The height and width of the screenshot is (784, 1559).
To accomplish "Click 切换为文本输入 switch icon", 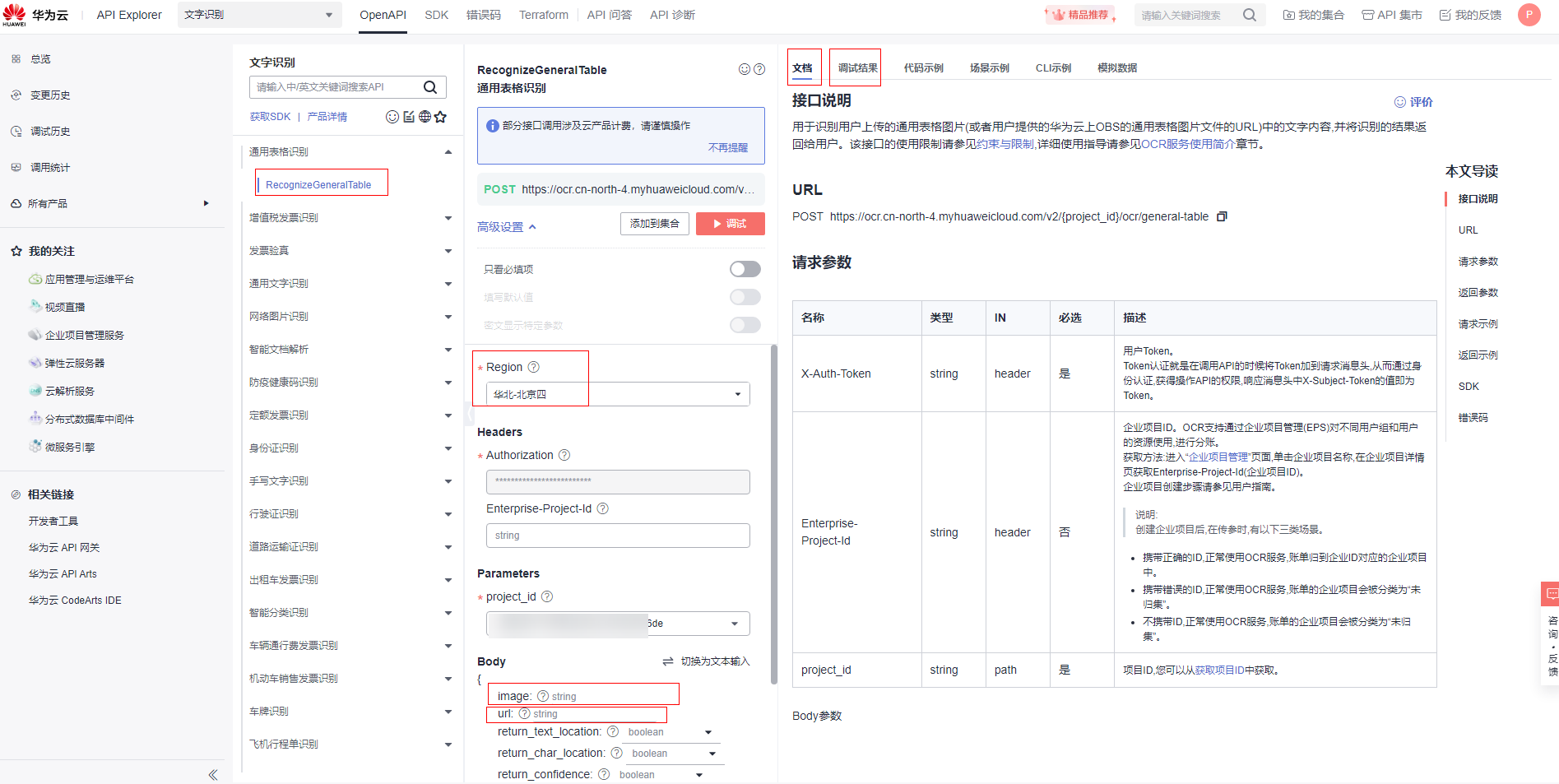I will click(668, 661).
